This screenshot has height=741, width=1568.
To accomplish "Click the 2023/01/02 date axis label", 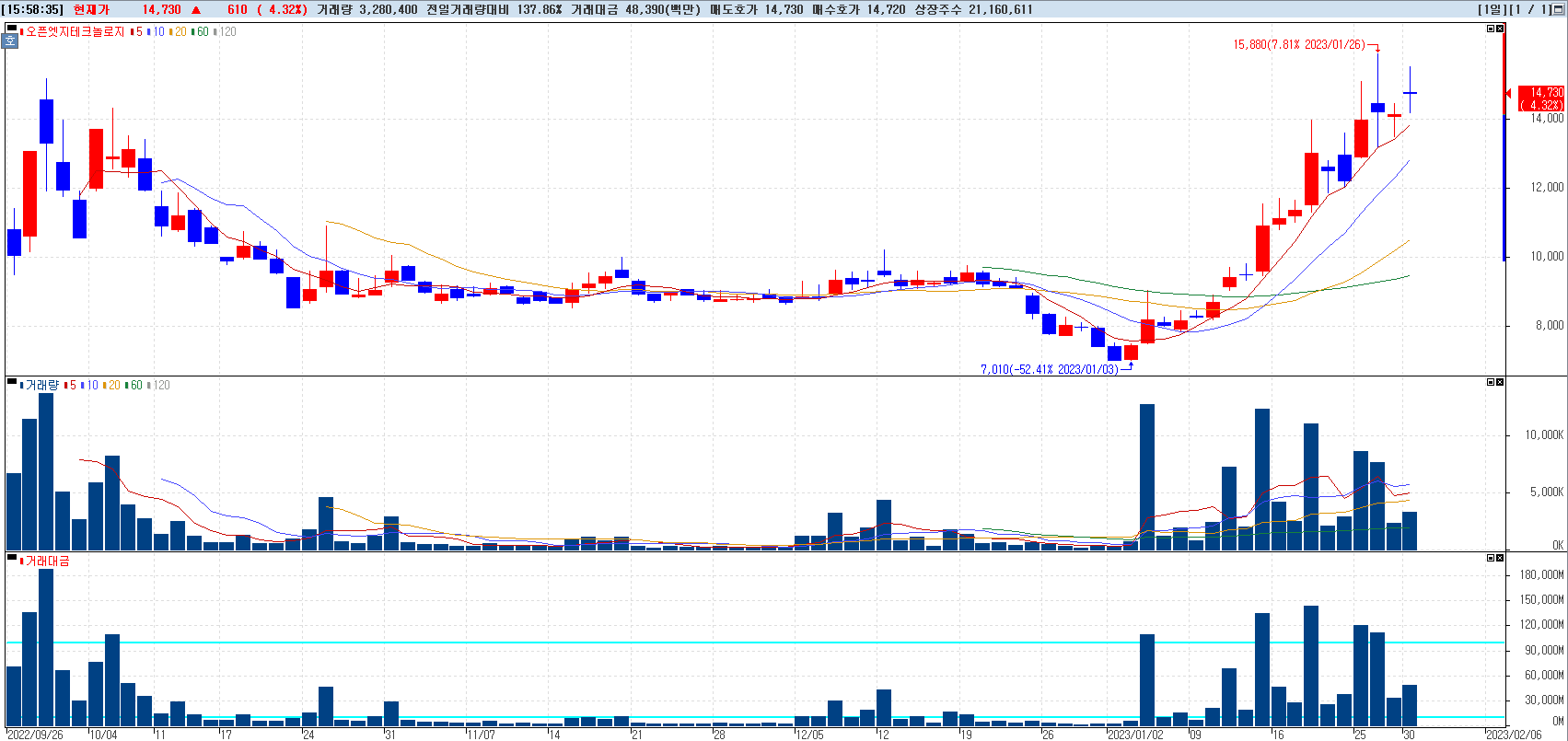I will click(1135, 735).
